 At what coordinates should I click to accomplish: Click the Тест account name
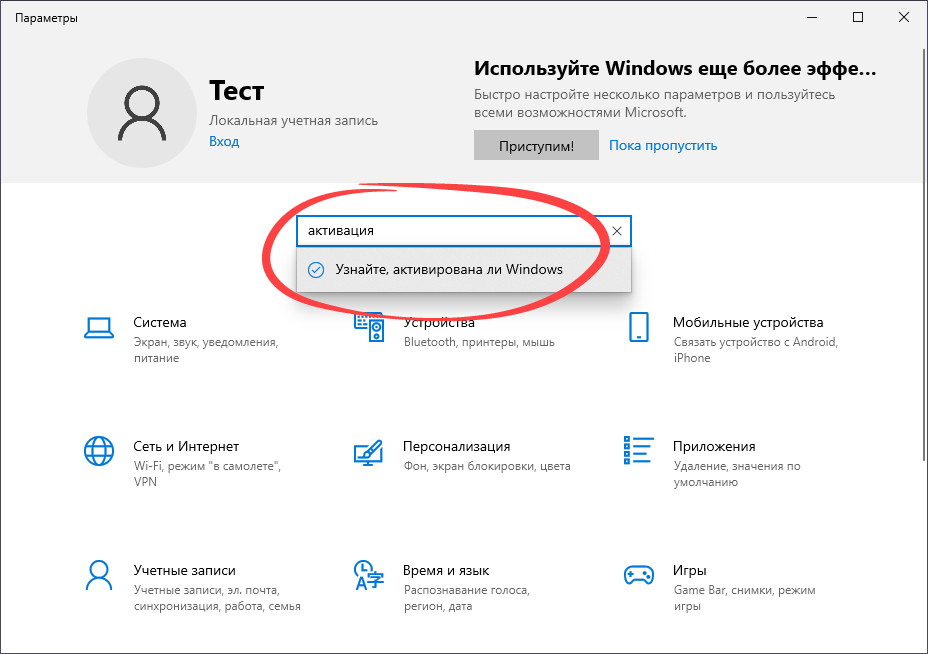pos(236,90)
